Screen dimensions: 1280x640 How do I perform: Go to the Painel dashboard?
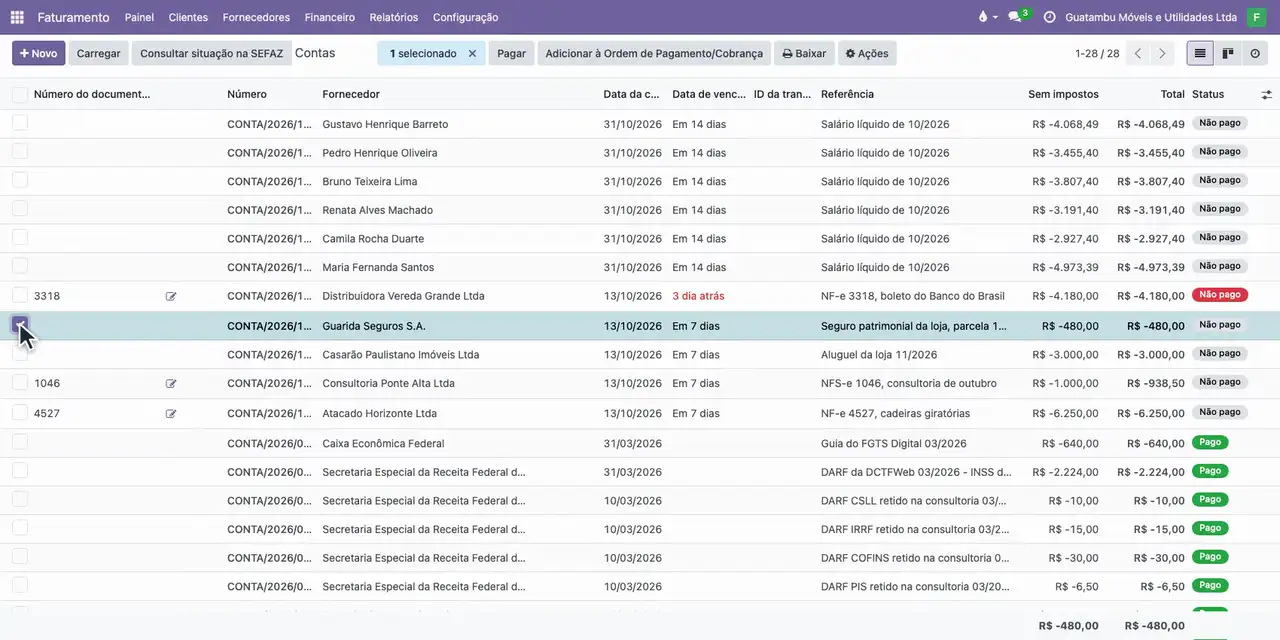coord(139,17)
